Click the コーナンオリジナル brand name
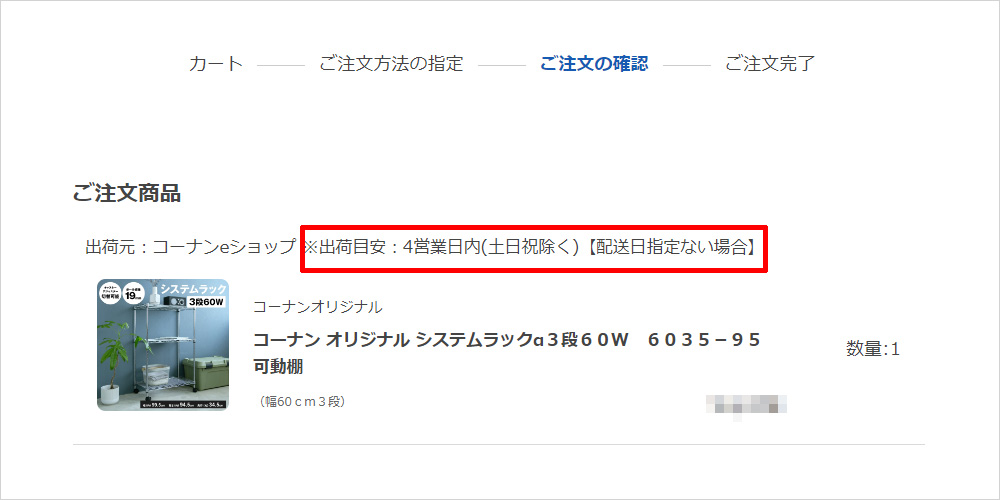 tap(318, 307)
